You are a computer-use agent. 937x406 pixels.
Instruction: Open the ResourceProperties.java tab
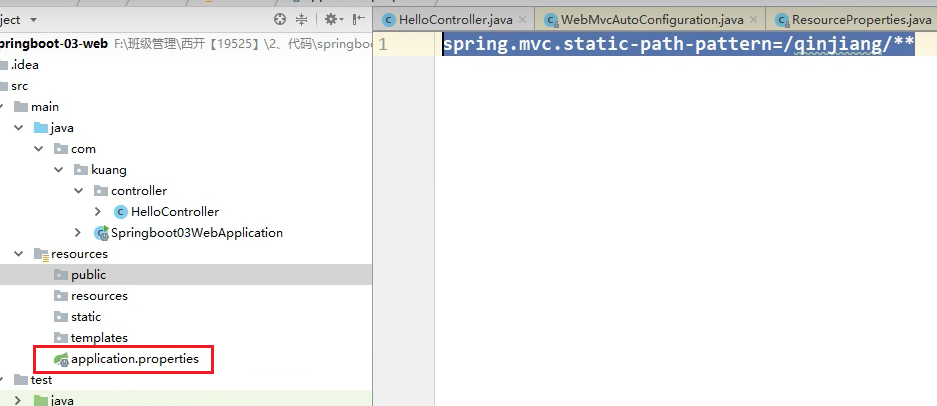[x=853, y=19]
